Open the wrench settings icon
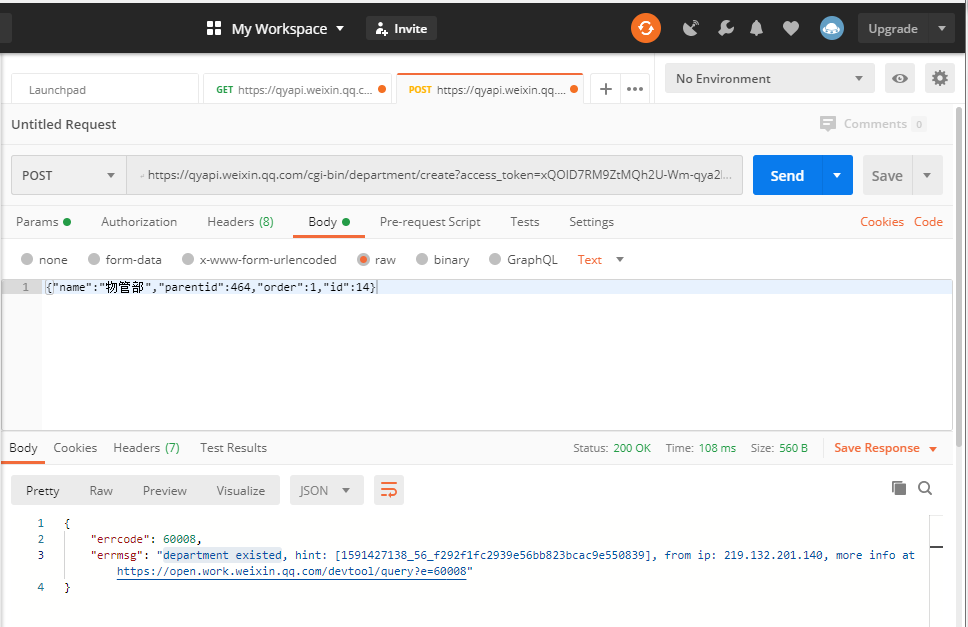The height and width of the screenshot is (627, 968). tap(726, 28)
